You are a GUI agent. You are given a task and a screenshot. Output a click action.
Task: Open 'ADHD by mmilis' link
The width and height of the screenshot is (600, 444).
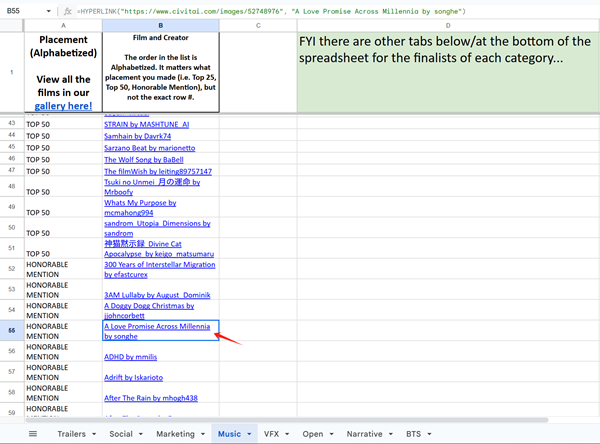coord(130,355)
